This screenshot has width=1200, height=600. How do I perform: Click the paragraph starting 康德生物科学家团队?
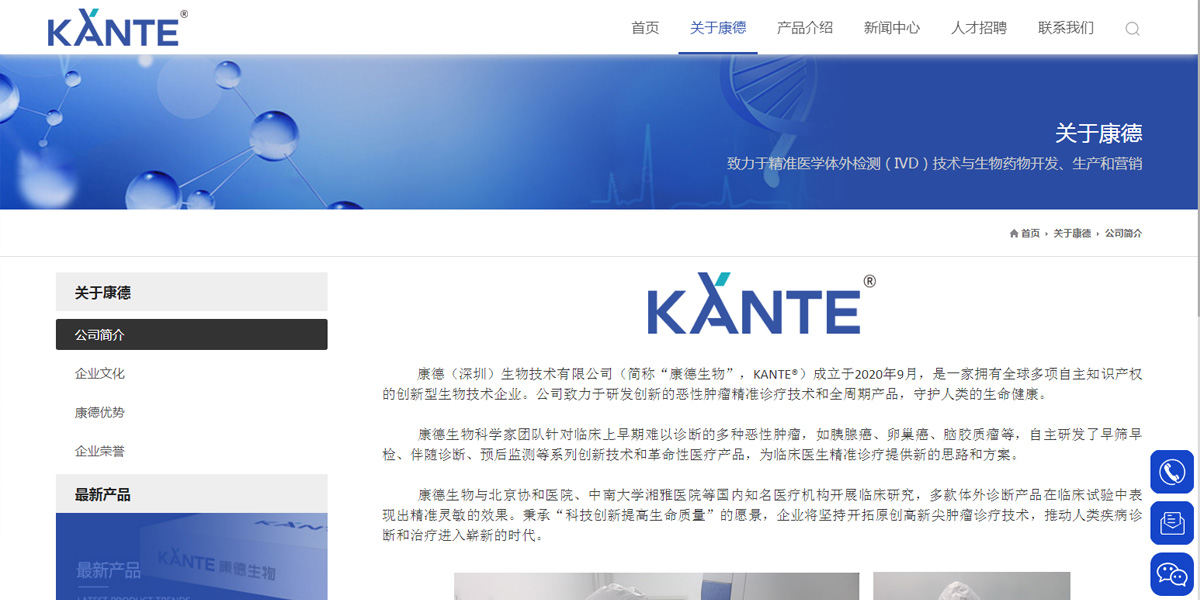[762, 444]
